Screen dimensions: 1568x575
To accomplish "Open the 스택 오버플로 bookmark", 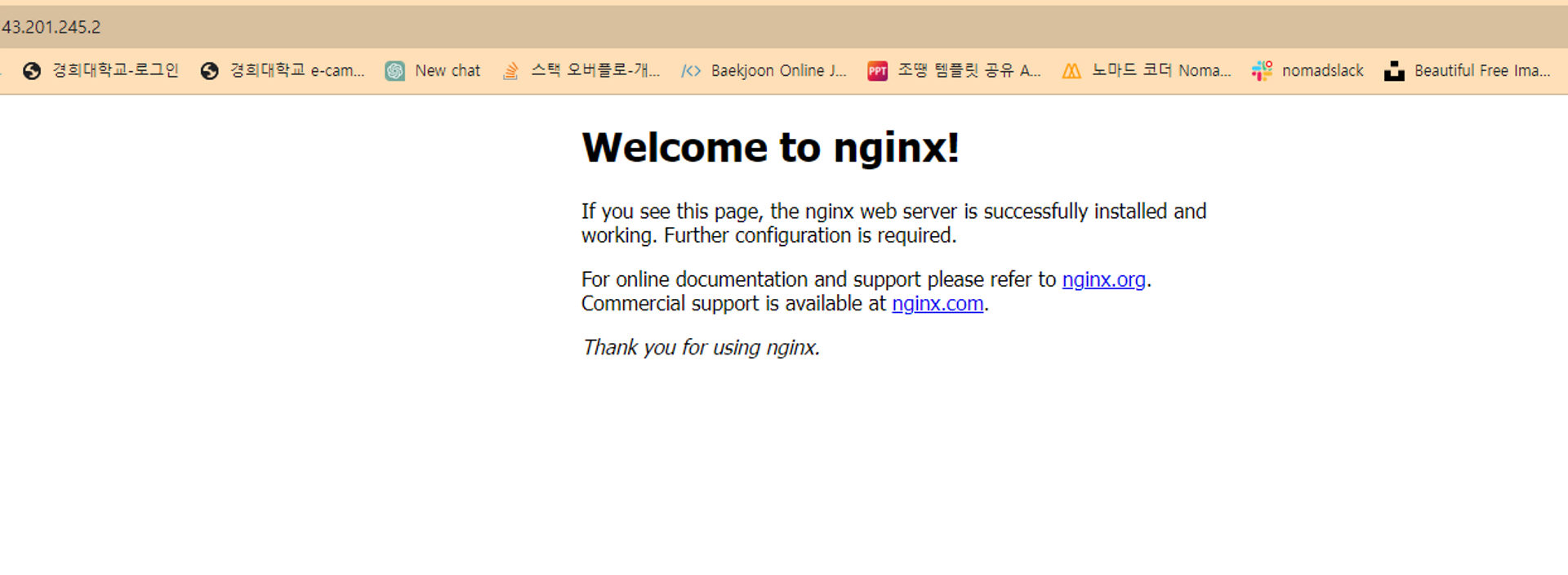I will pos(595,70).
